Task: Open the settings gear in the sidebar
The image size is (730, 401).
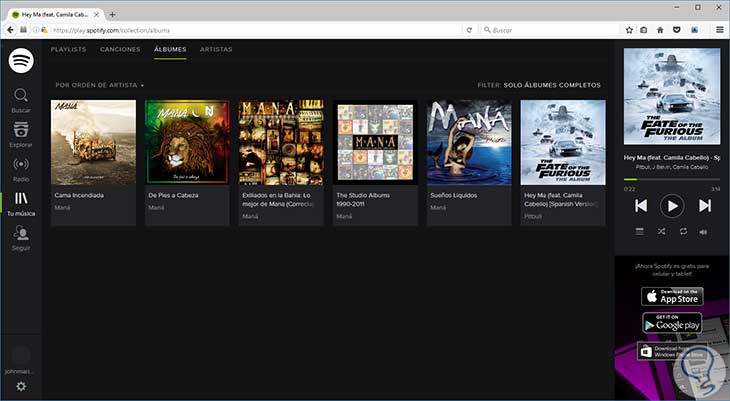Action: [x=21, y=386]
